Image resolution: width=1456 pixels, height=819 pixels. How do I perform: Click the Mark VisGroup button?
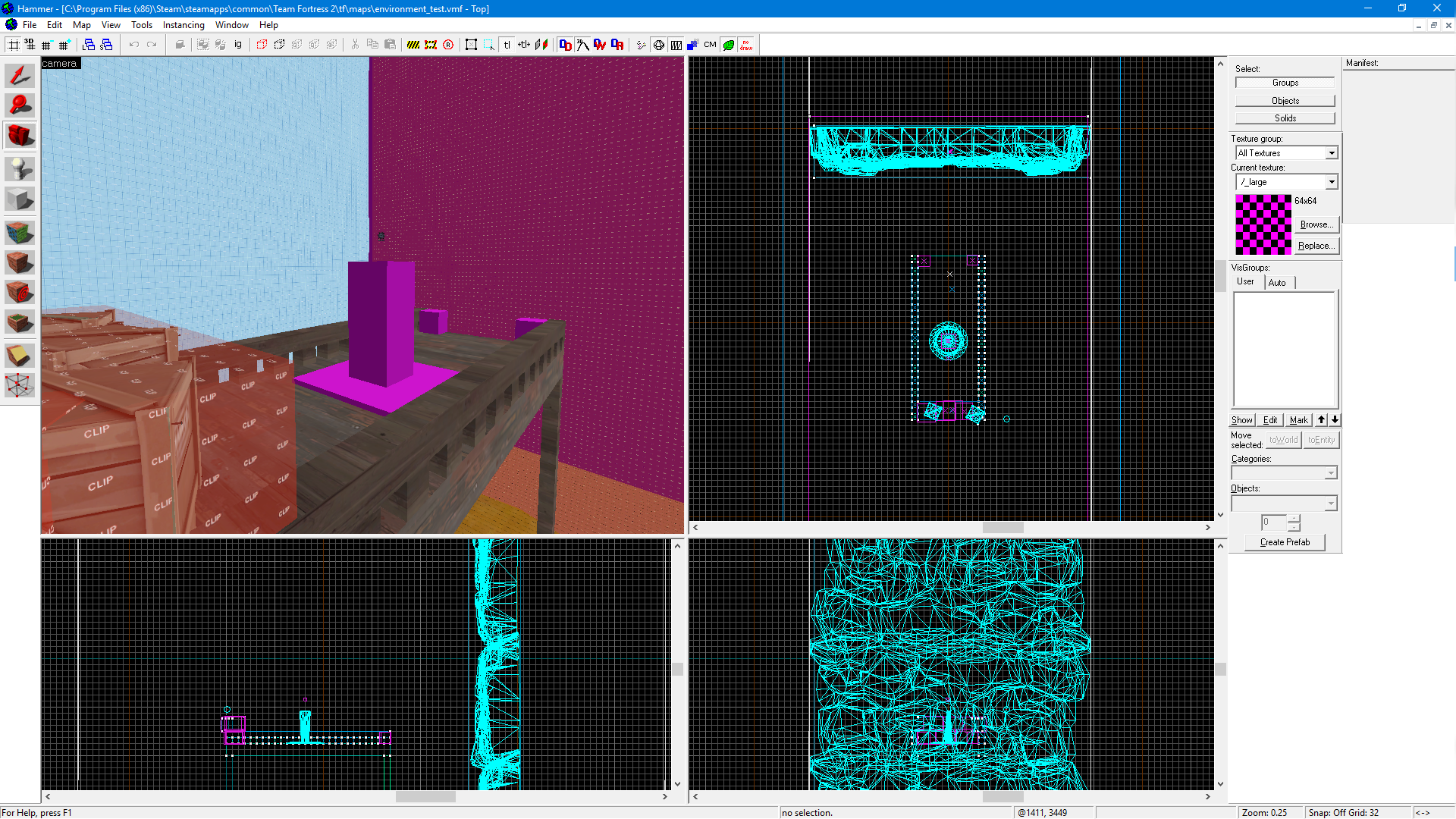tap(1299, 420)
